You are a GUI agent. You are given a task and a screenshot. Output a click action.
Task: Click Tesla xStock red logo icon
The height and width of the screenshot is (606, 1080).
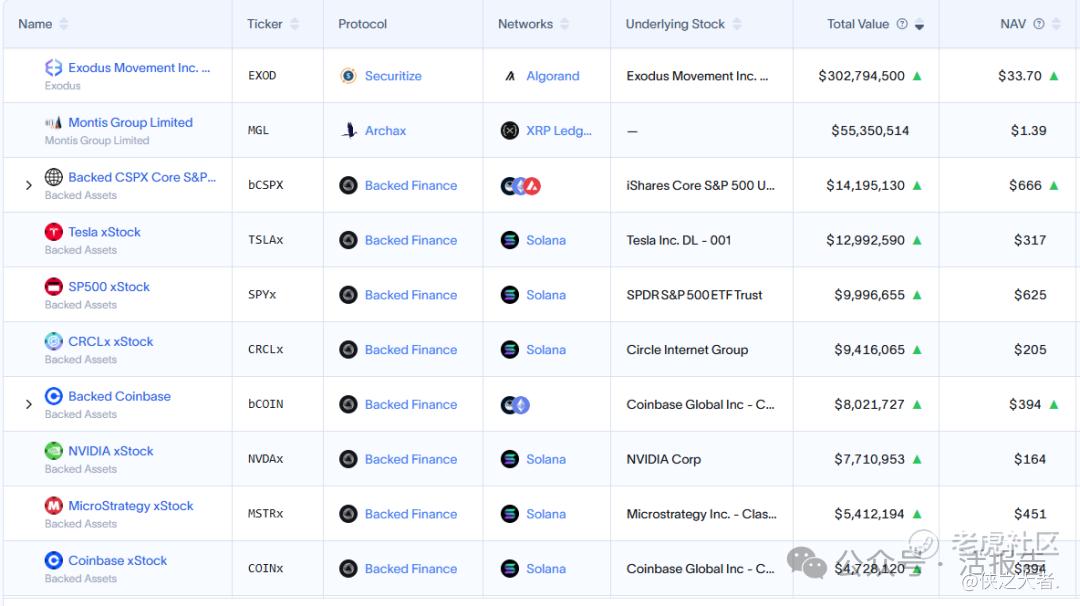tap(54, 232)
